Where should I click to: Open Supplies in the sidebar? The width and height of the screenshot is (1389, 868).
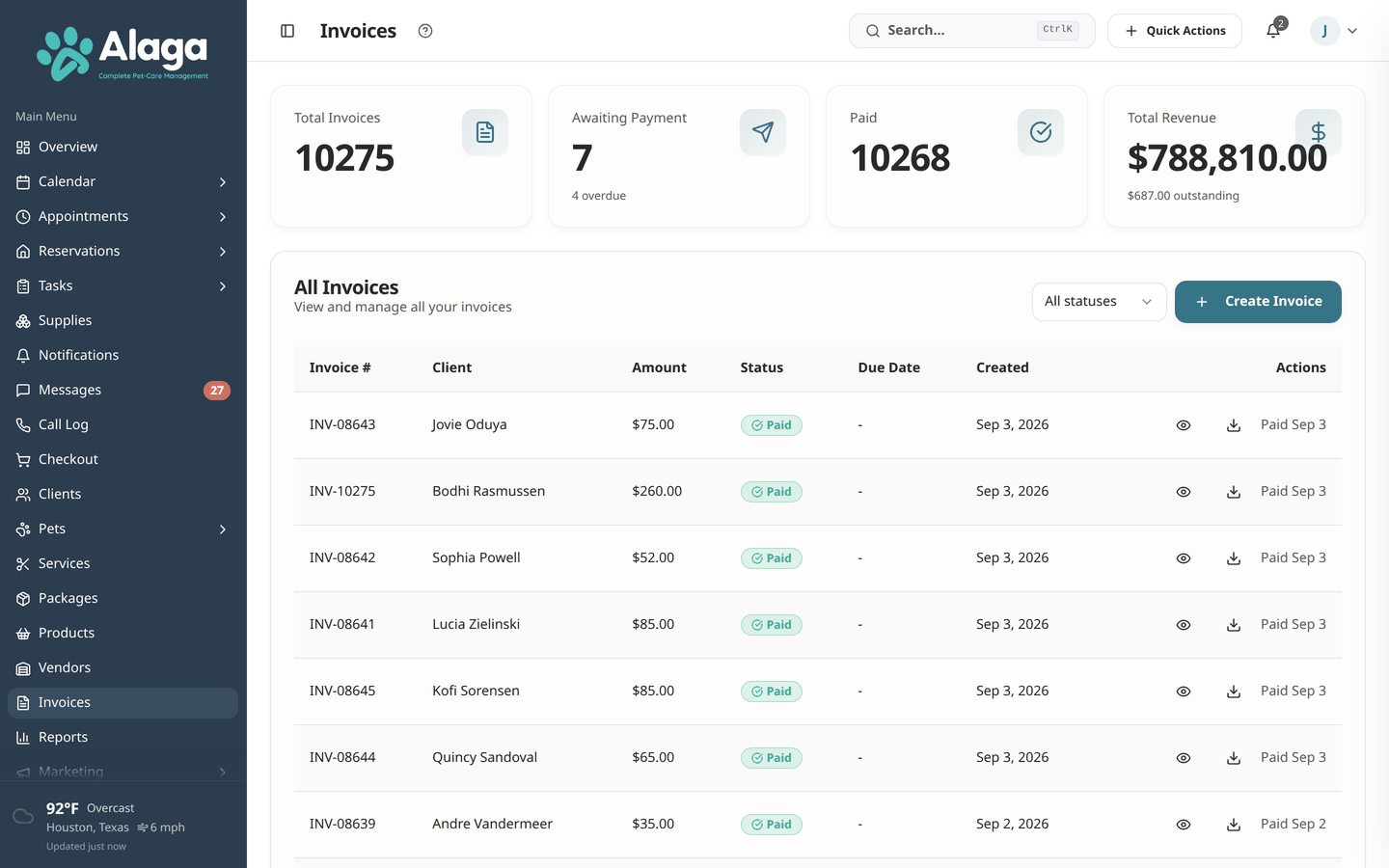[x=123, y=321]
